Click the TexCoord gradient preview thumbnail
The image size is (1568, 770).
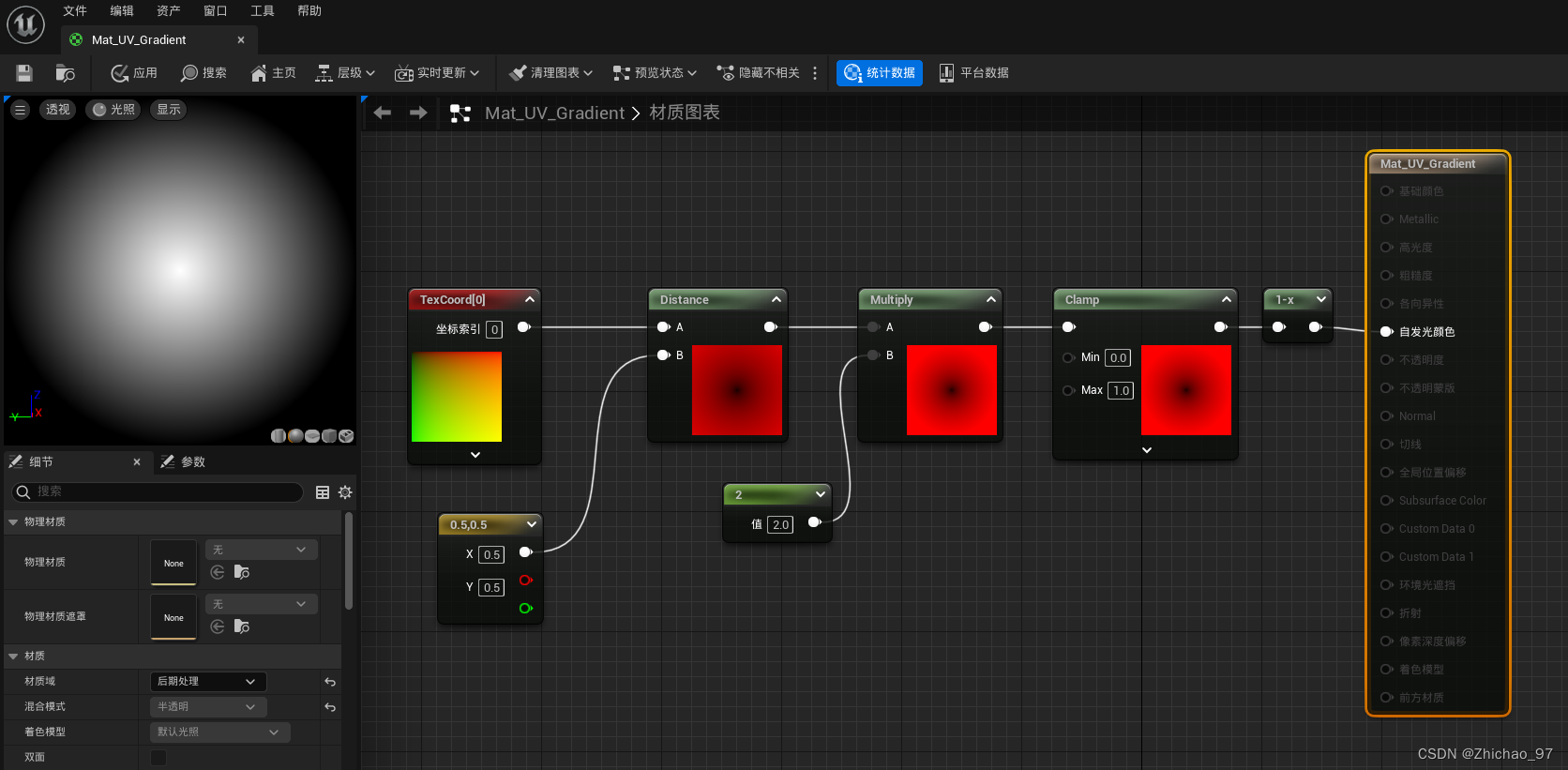pos(457,397)
